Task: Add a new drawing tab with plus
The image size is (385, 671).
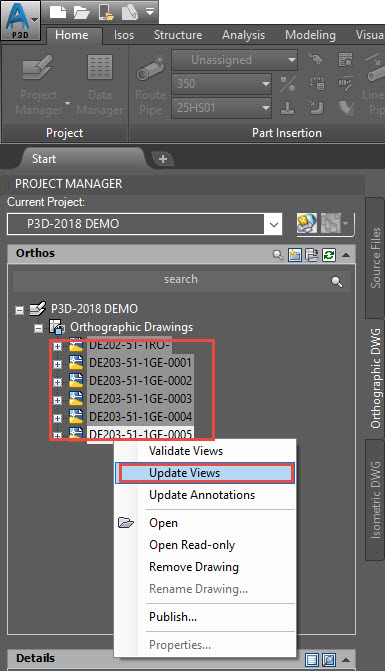Action: tap(163, 159)
